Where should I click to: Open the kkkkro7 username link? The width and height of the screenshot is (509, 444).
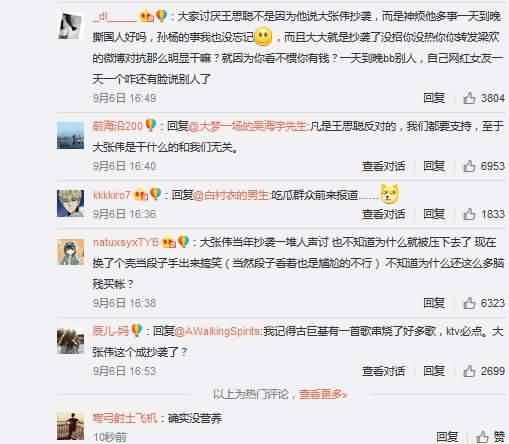[111, 195]
